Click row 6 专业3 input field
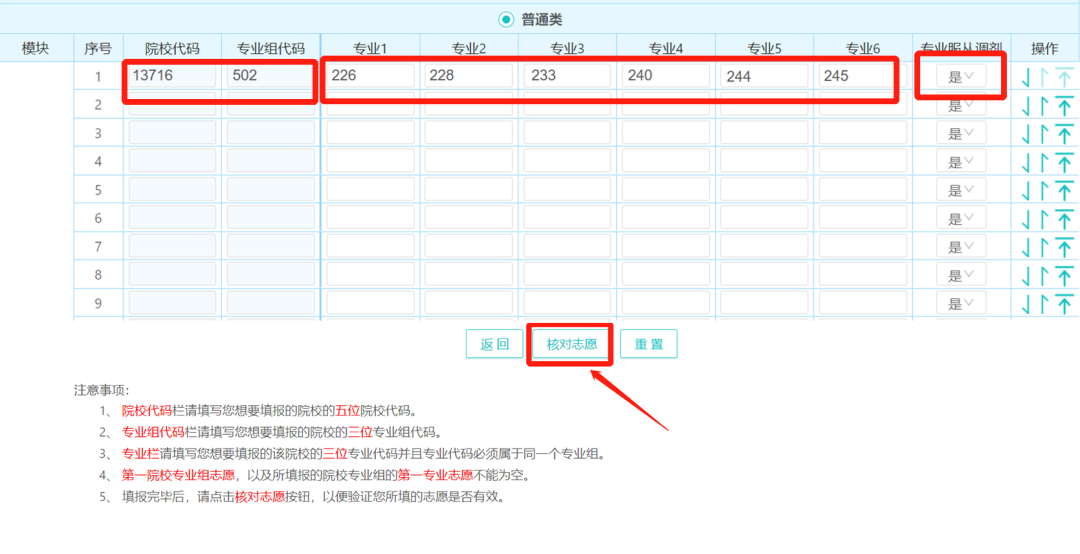This screenshot has height=554, width=1080. point(567,218)
